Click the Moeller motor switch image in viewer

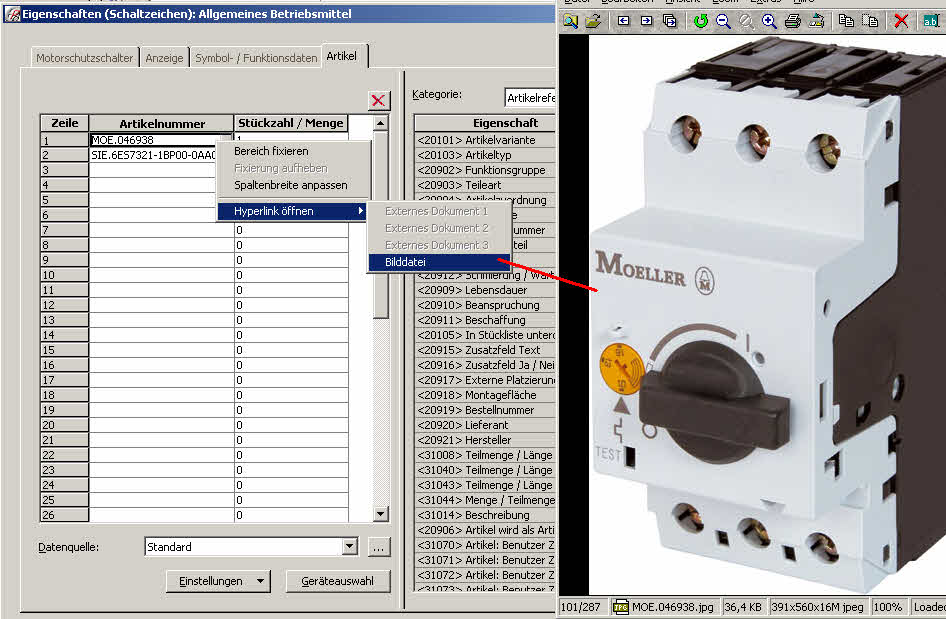coord(766,314)
